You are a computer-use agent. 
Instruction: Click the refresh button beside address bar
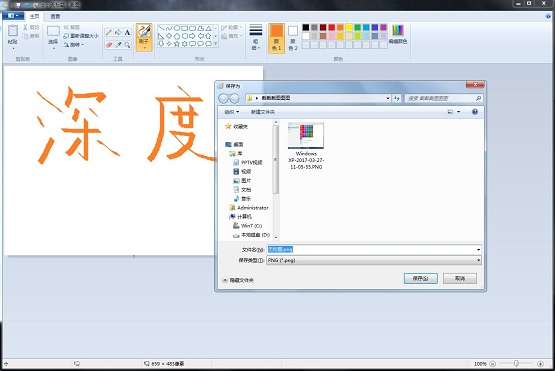pos(397,98)
